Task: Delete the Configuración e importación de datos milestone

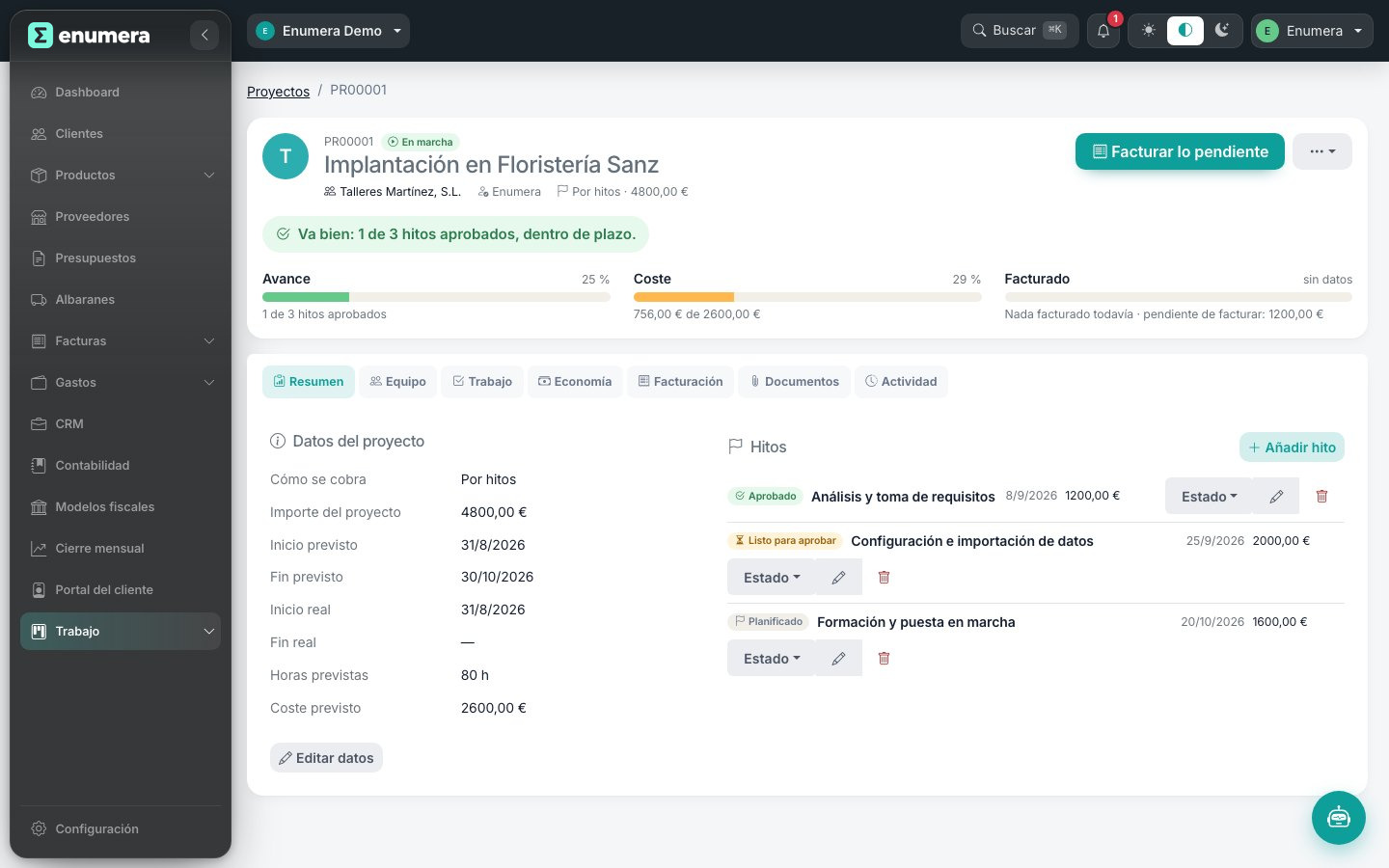Action: click(884, 578)
